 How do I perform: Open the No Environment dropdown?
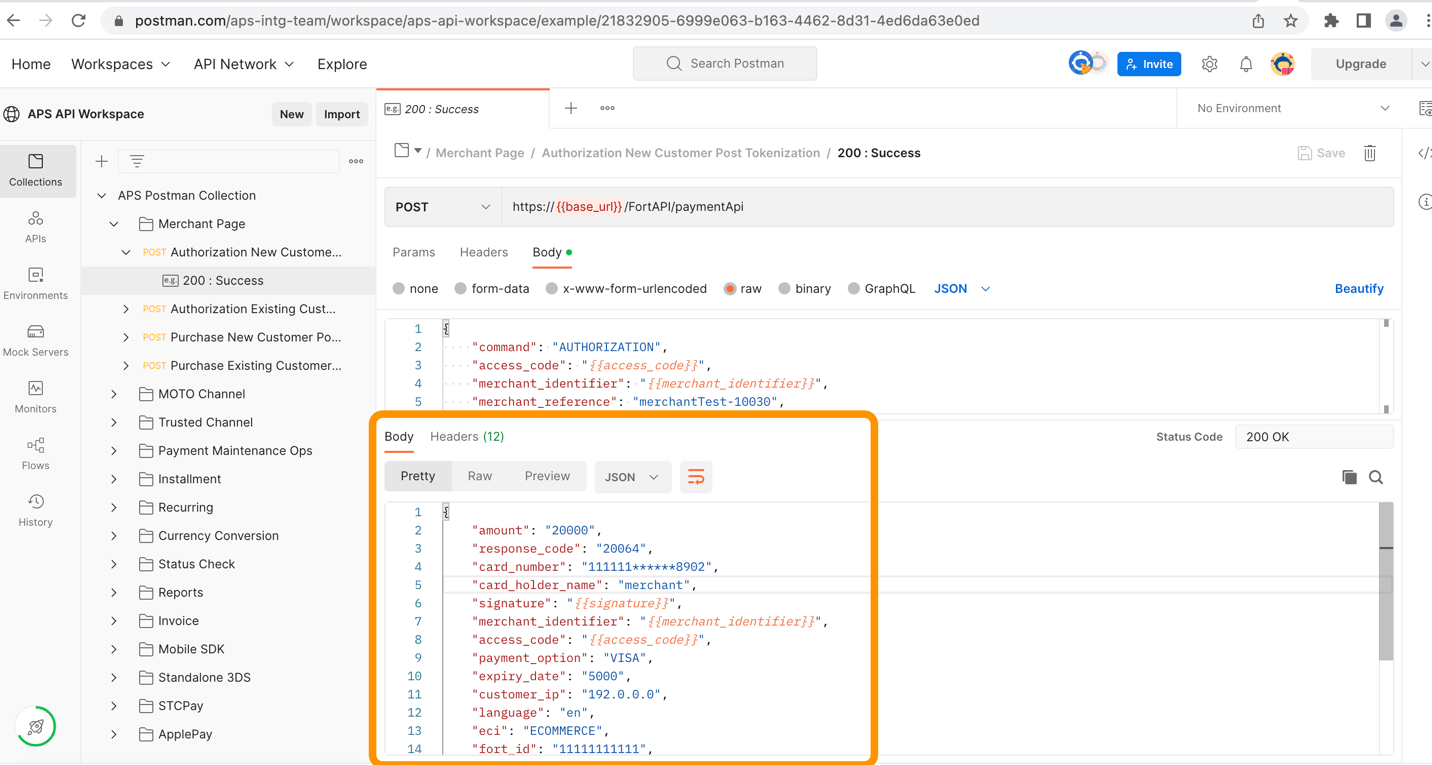point(1292,108)
